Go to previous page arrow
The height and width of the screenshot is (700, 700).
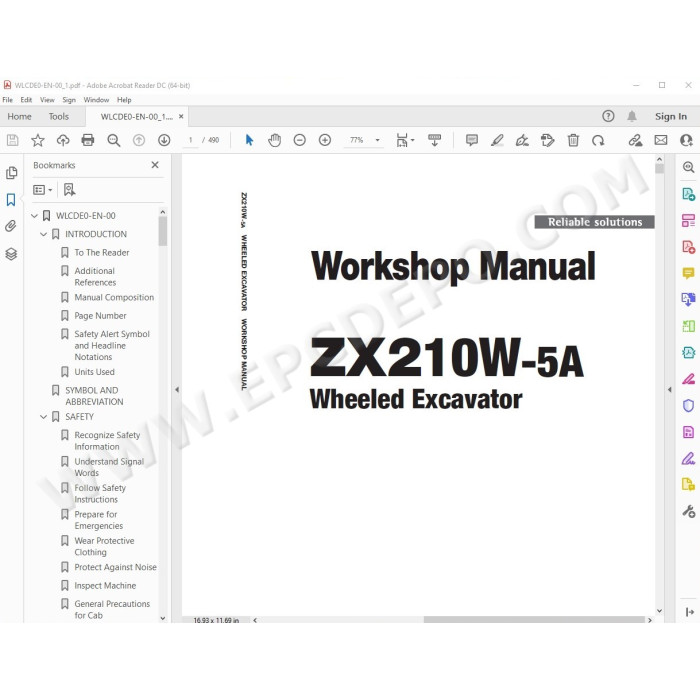139,140
